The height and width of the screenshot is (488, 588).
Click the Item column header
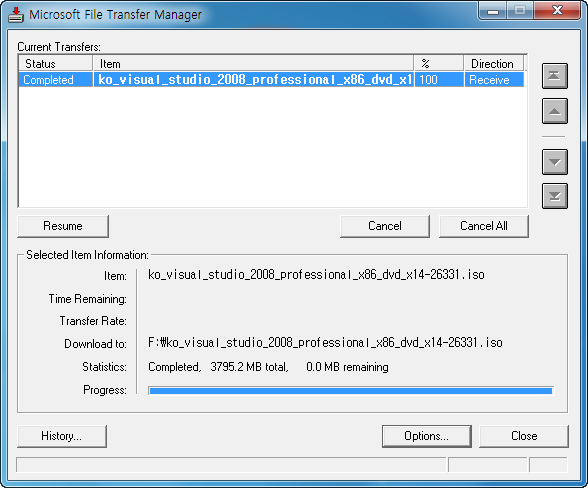254,63
